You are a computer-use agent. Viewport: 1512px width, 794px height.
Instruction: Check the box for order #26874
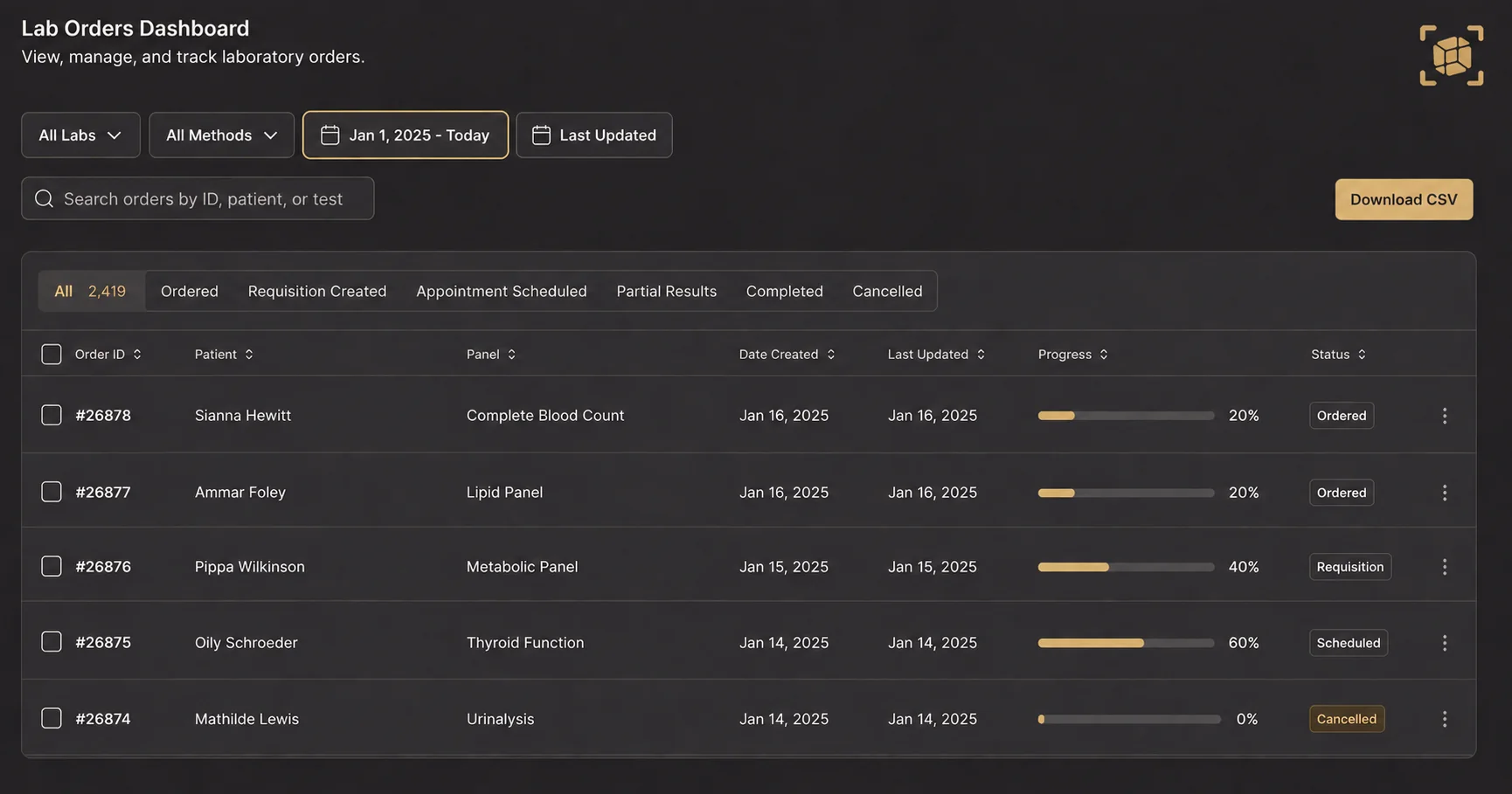click(x=52, y=718)
